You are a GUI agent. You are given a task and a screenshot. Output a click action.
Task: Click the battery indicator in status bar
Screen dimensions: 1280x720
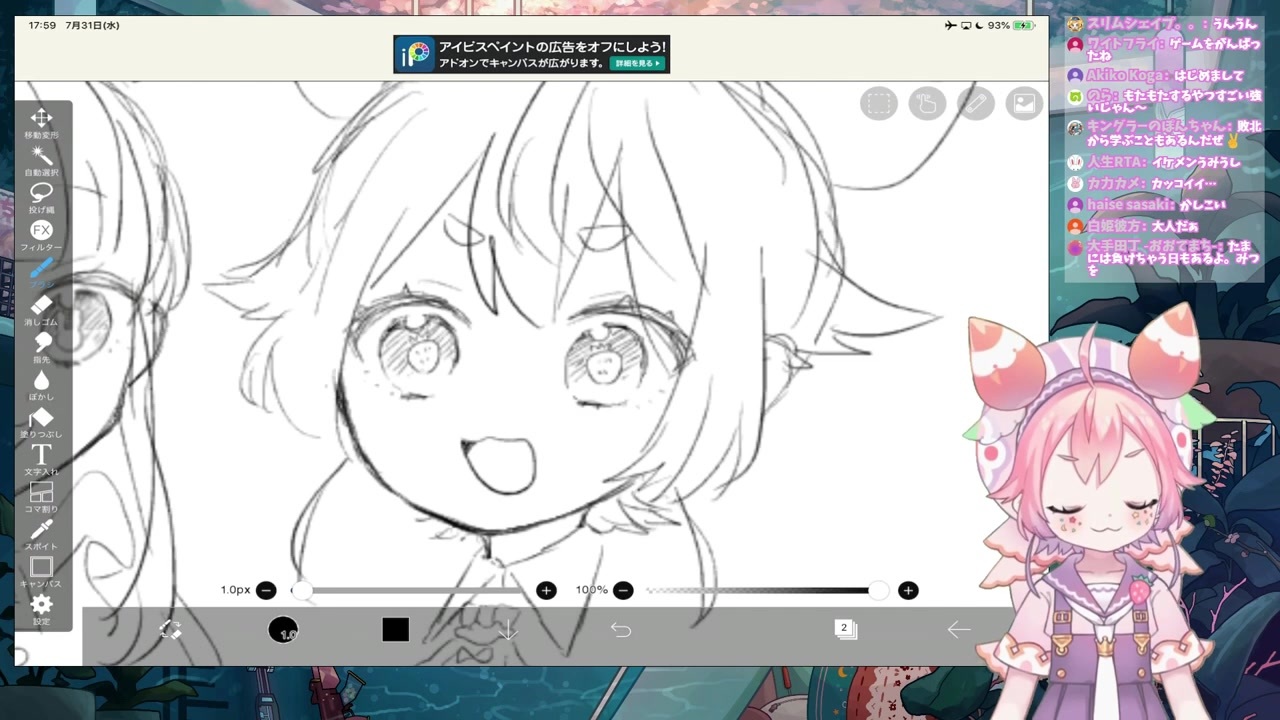1023,25
